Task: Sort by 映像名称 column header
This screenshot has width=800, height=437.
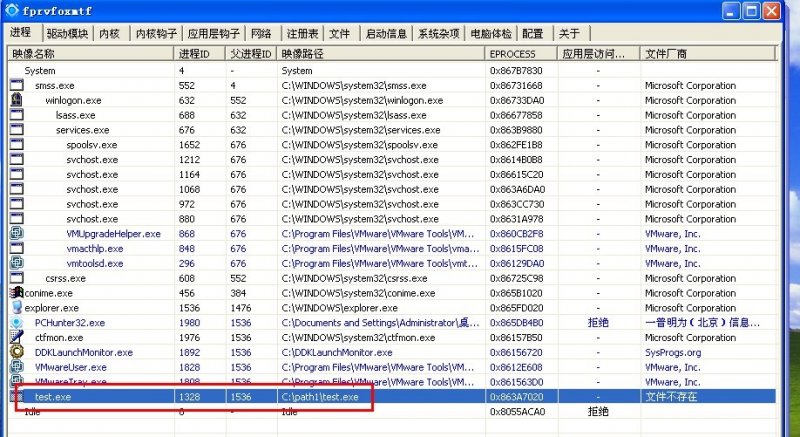Action: pyautogui.click(x=91, y=54)
